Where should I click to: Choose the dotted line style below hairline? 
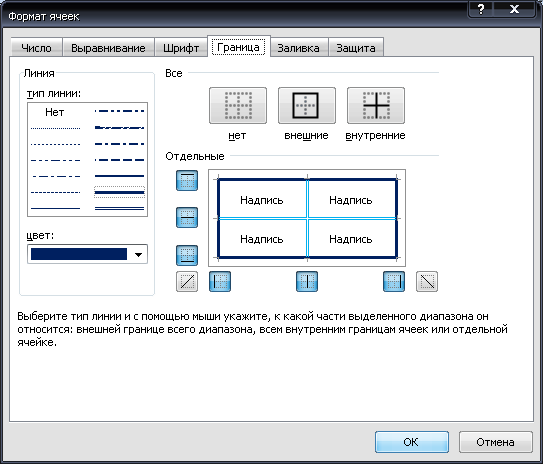[x=55, y=144]
